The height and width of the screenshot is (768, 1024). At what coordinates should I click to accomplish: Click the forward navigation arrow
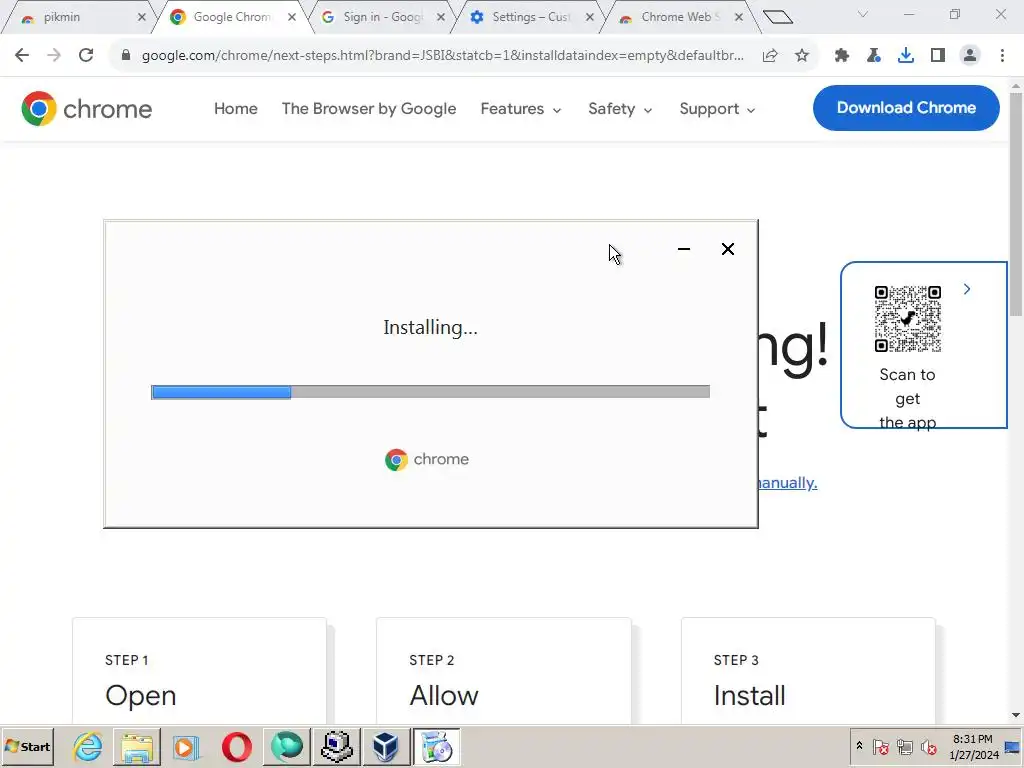tap(54, 56)
